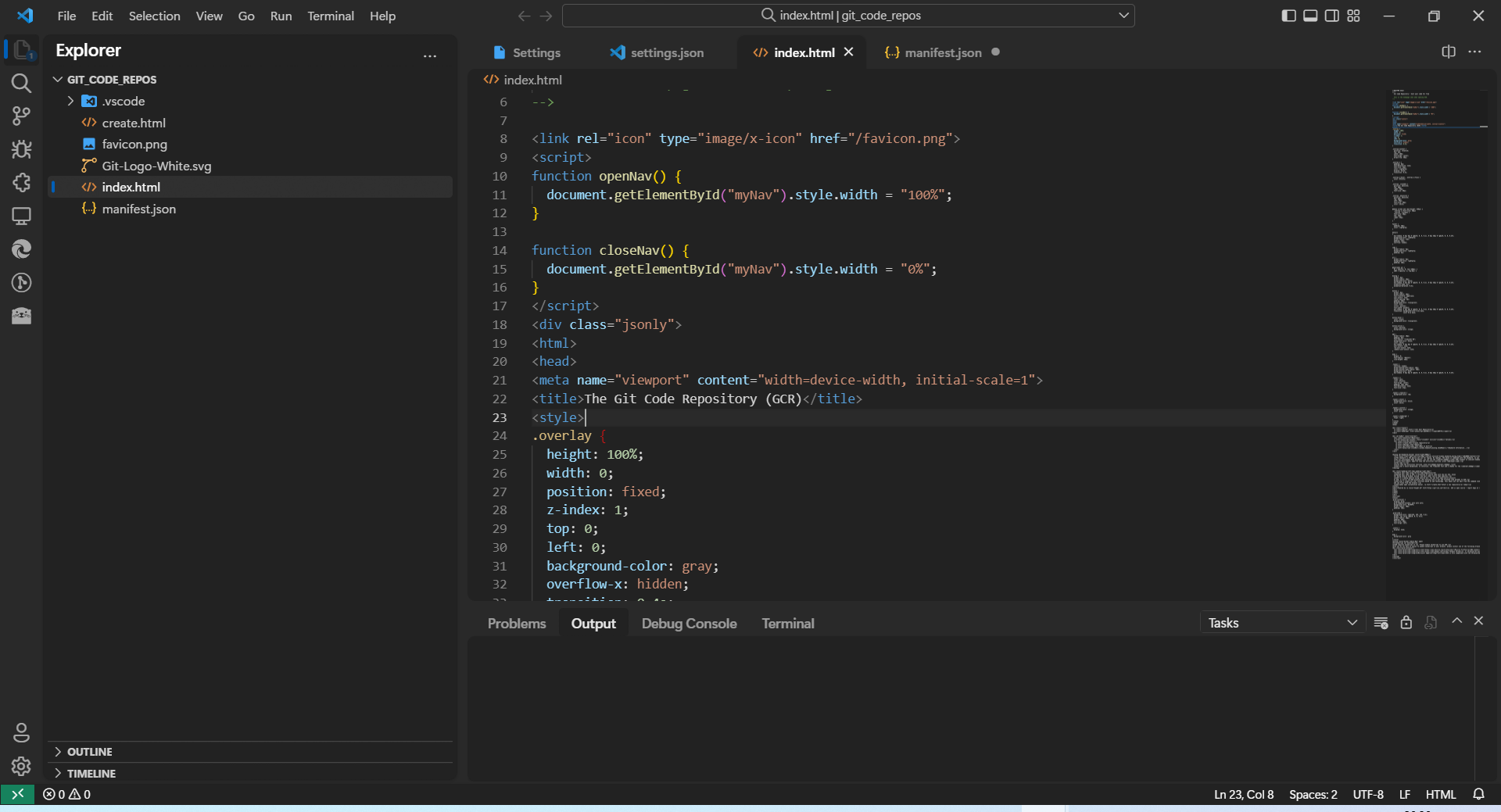The height and width of the screenshot is (812, 1501).
Task: Collapse the GIT_CODE_REPOS folder section
Action: click(x=250, y=80)
